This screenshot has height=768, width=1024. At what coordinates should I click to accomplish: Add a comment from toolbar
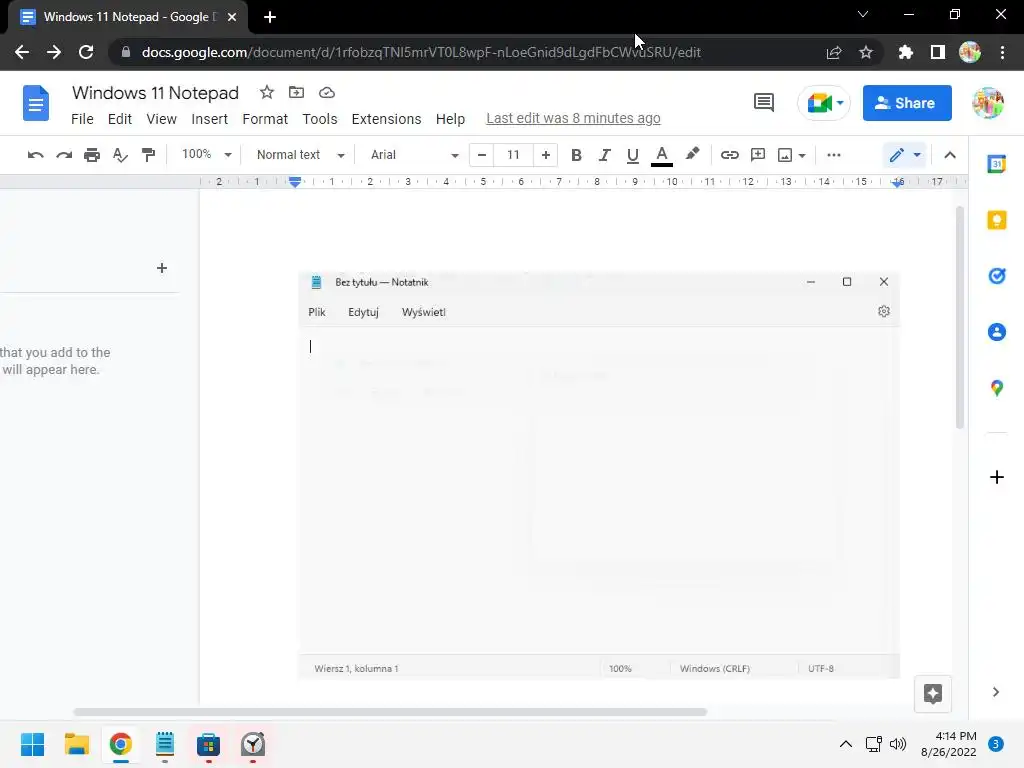[758, 155]
